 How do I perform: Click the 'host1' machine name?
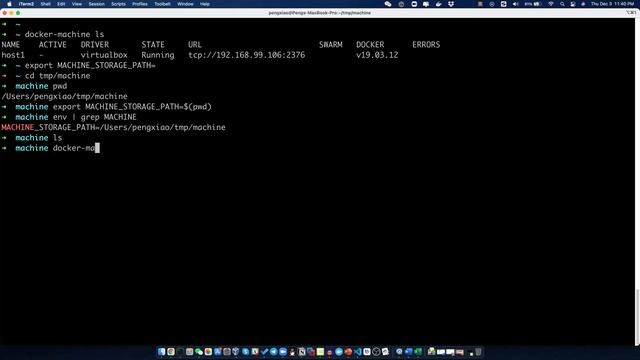click(13, 55)
